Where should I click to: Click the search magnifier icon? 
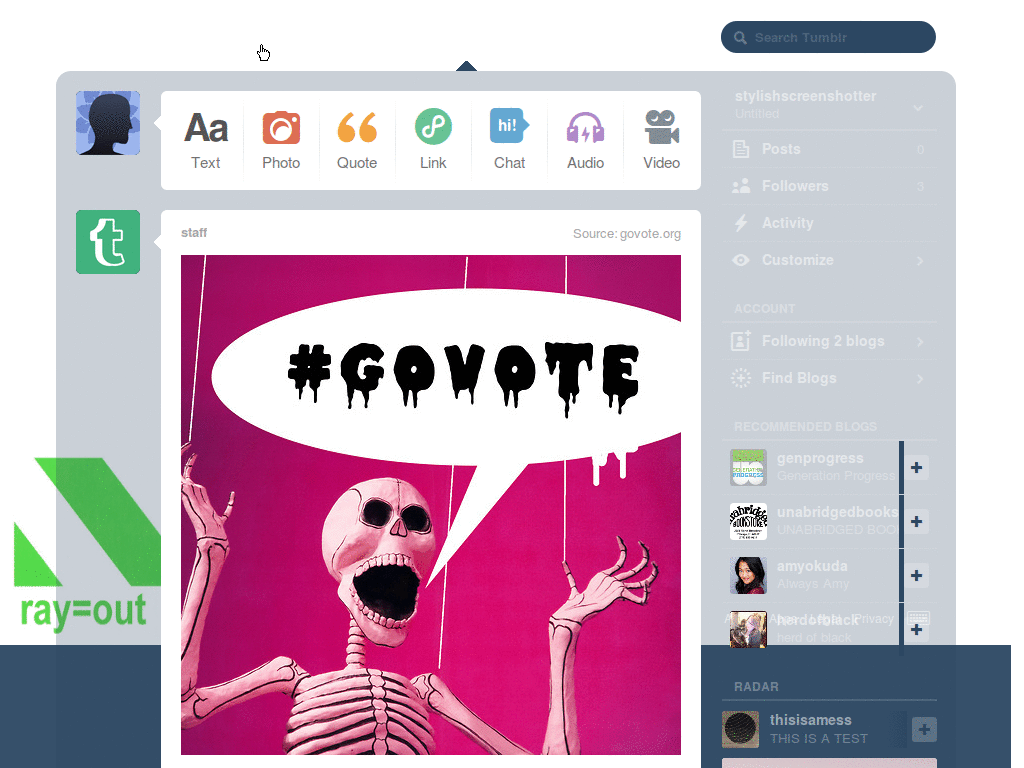click(x=740, y=38)
